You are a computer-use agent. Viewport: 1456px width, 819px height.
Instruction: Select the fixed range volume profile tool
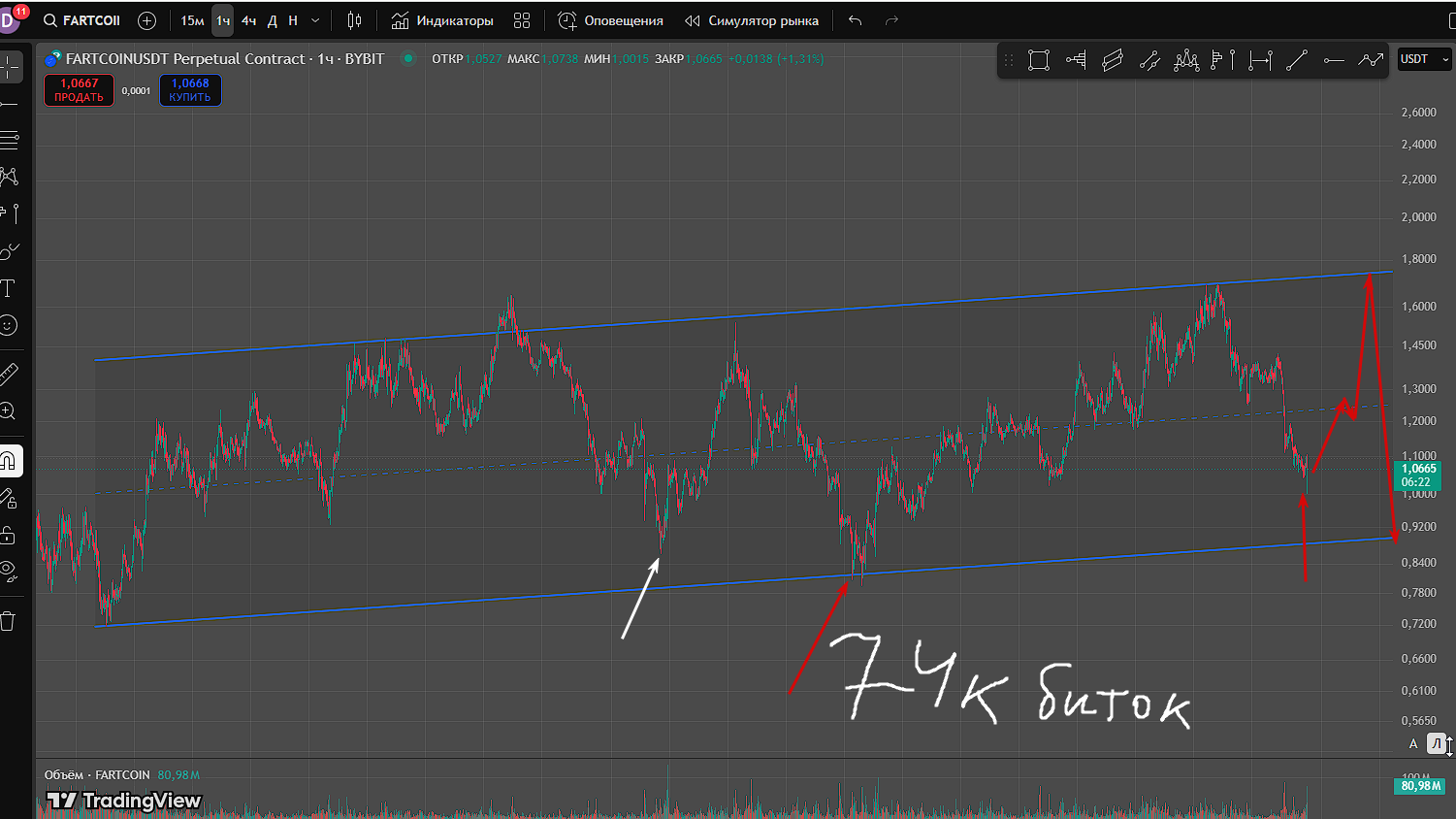[1223, 60]
